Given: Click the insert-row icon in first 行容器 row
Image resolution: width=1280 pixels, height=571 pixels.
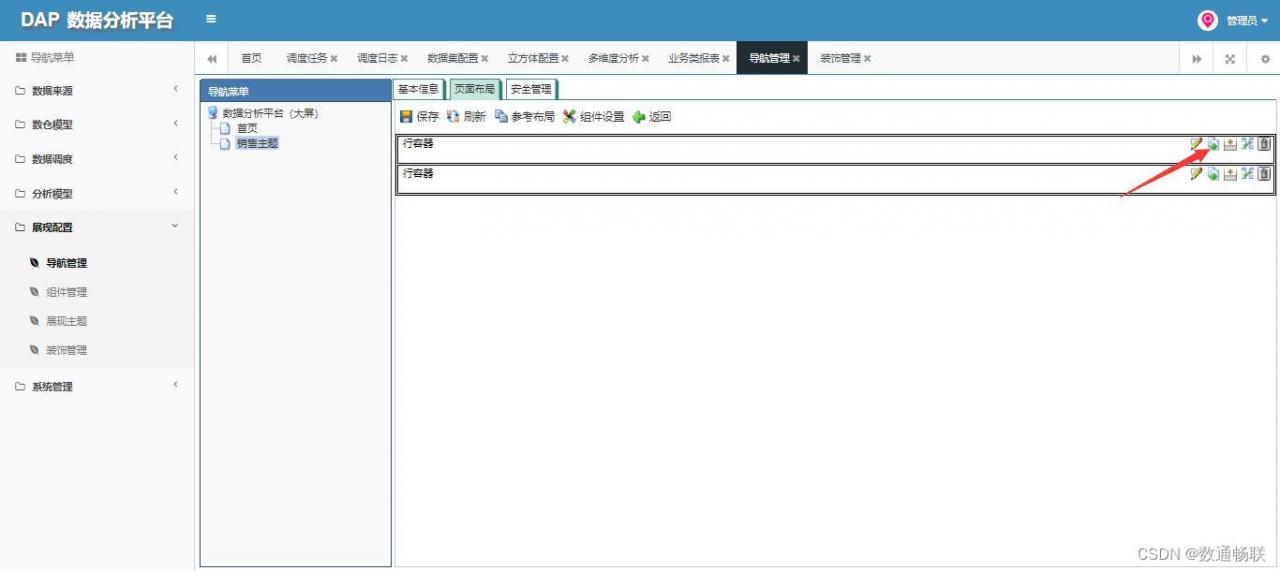Looking at the screenshot, I should 1230,144.
